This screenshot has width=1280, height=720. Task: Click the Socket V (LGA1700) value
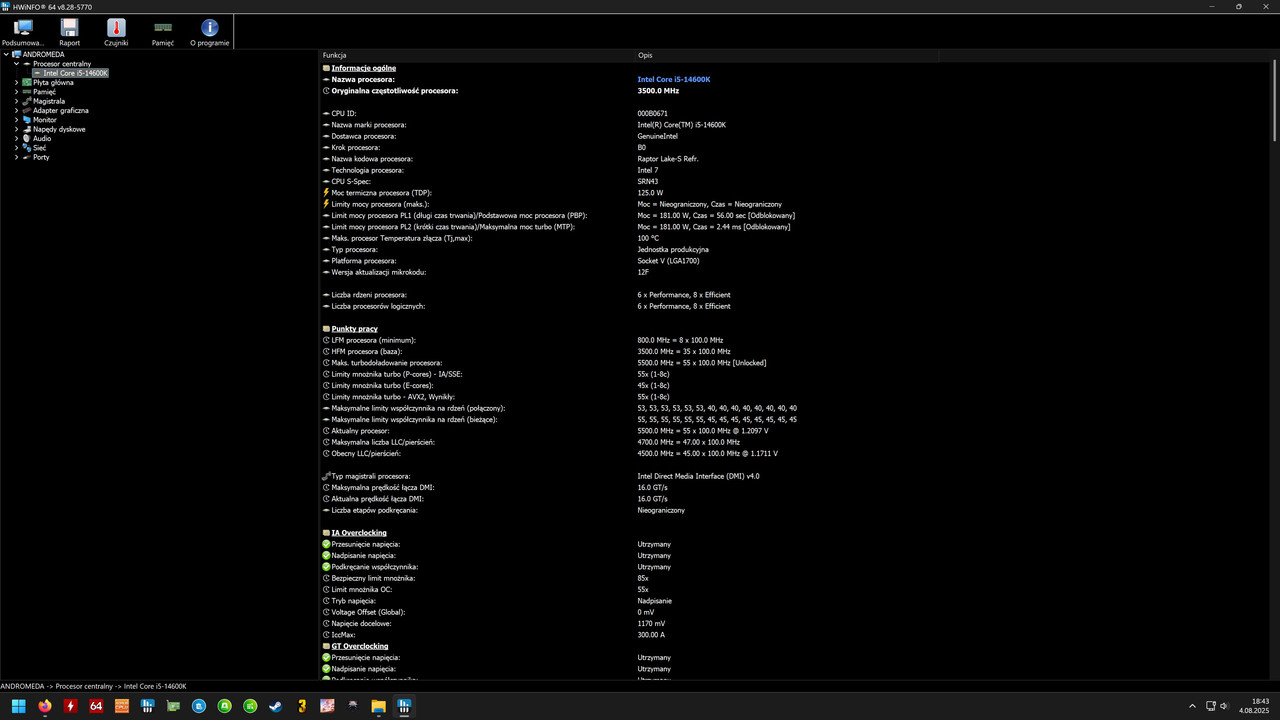tap(670, 261)
